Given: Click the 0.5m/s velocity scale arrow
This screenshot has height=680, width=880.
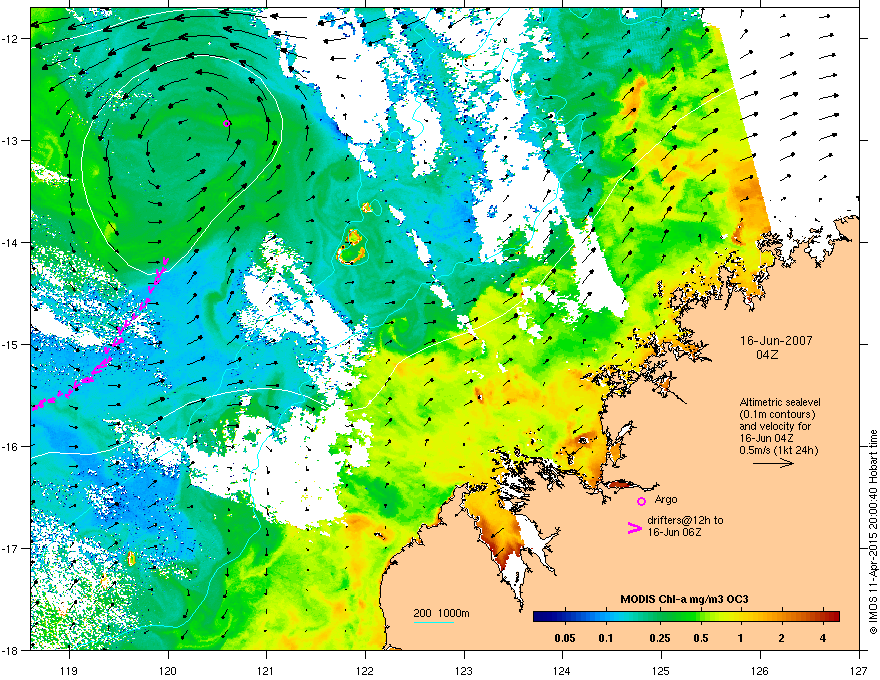Looking at the screenshot, I should pos(773,463).
